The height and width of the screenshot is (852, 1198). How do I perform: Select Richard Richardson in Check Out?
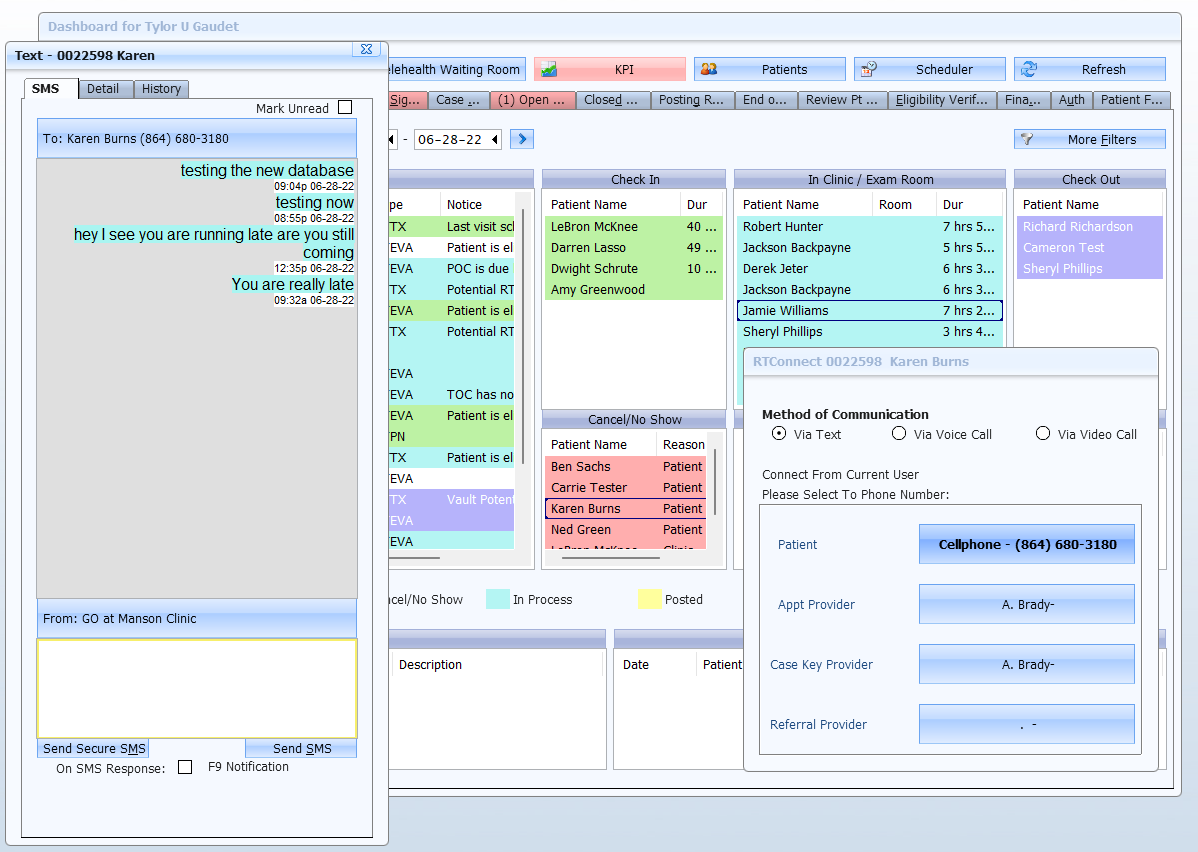click(x=1090, y=226)
